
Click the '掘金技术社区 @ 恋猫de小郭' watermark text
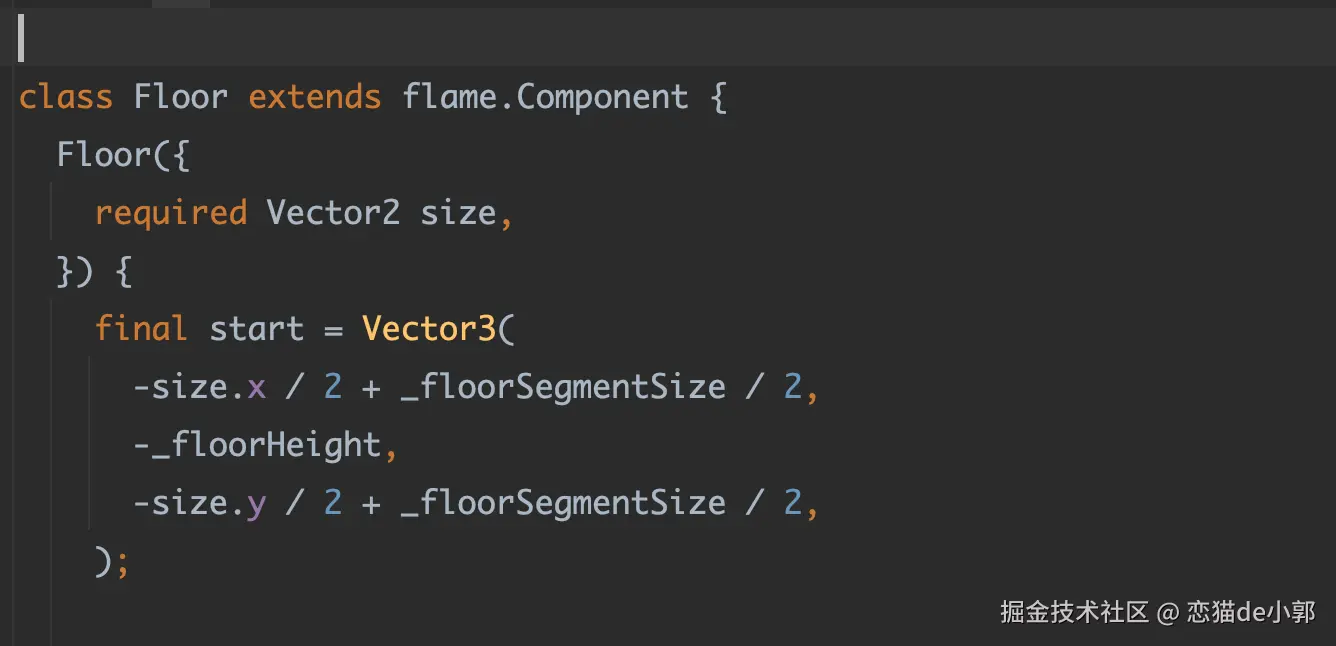tap(1158, 612)
